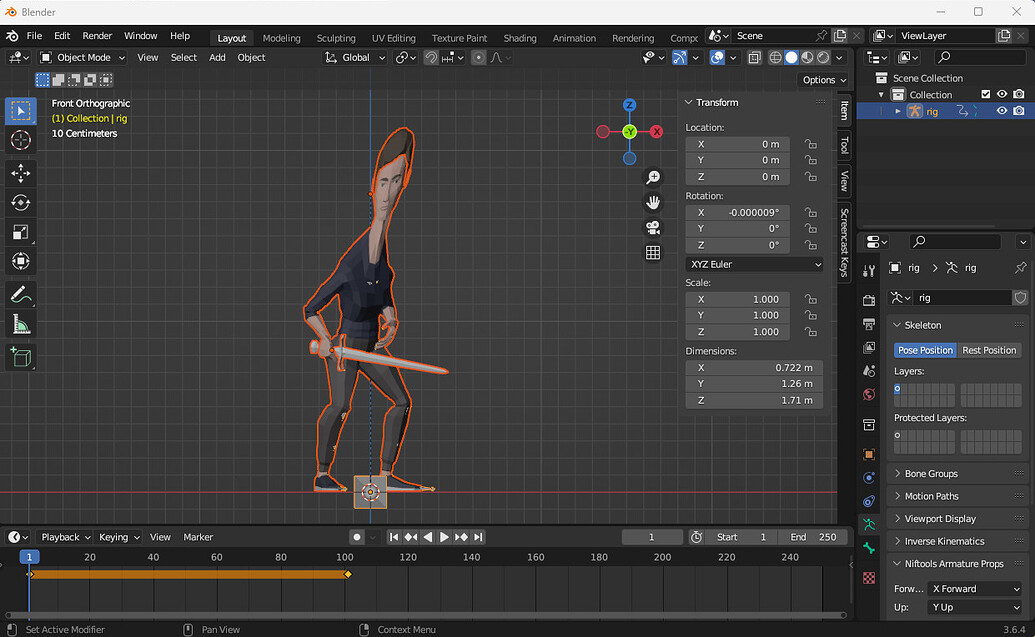The width and height of the screenshot is (1035, 637).
Task: Toggle X-ray display
Action: pyautogui.click(x=754, y=57)
